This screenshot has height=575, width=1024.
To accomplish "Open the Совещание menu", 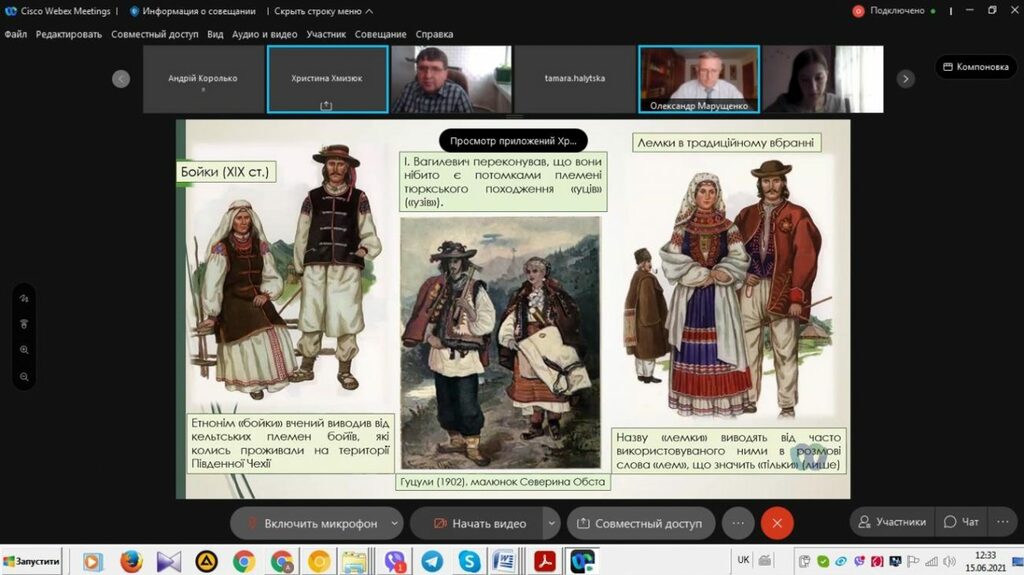I will coord(379,34).
